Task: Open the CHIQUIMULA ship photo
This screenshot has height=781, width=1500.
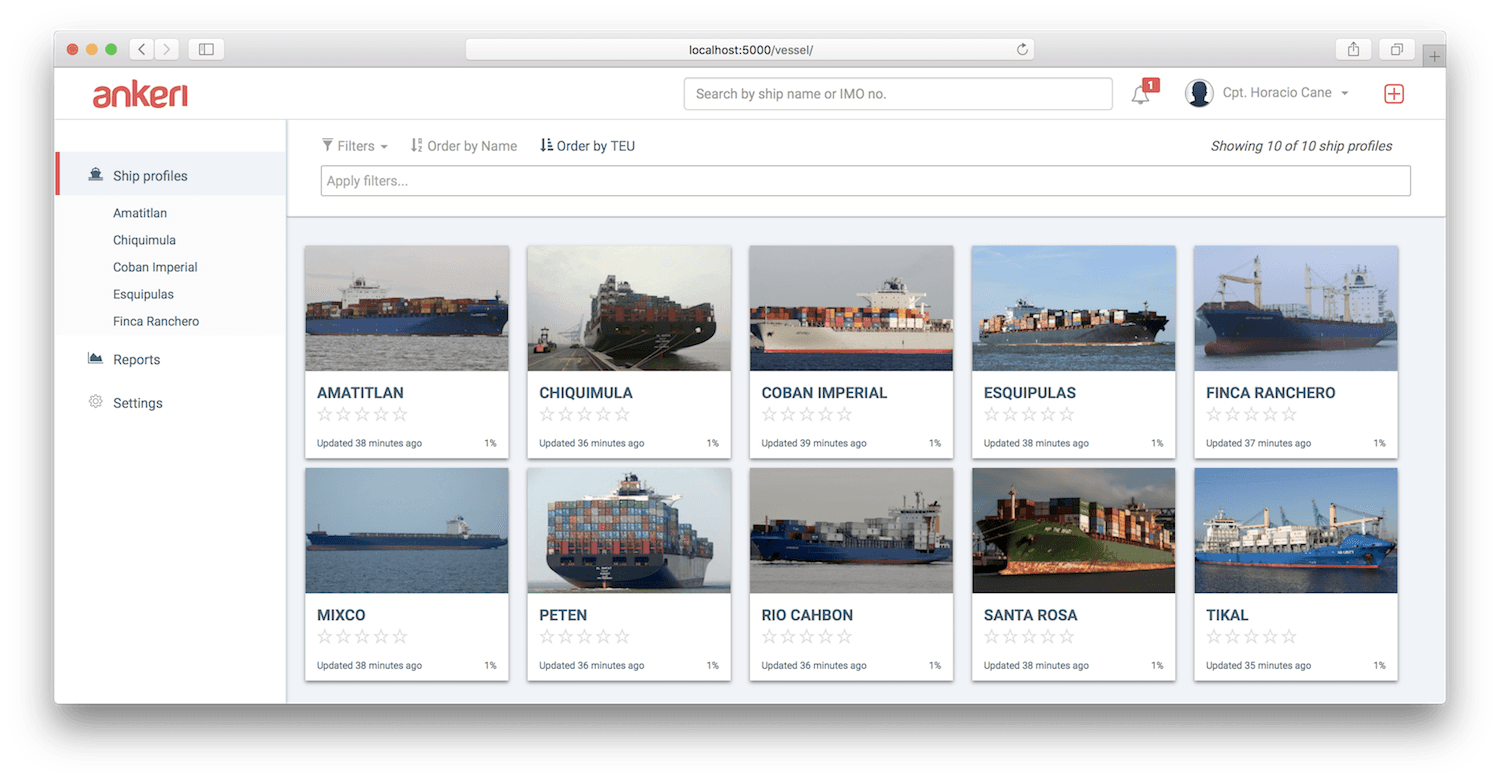Action: click(x=629, y=308)
